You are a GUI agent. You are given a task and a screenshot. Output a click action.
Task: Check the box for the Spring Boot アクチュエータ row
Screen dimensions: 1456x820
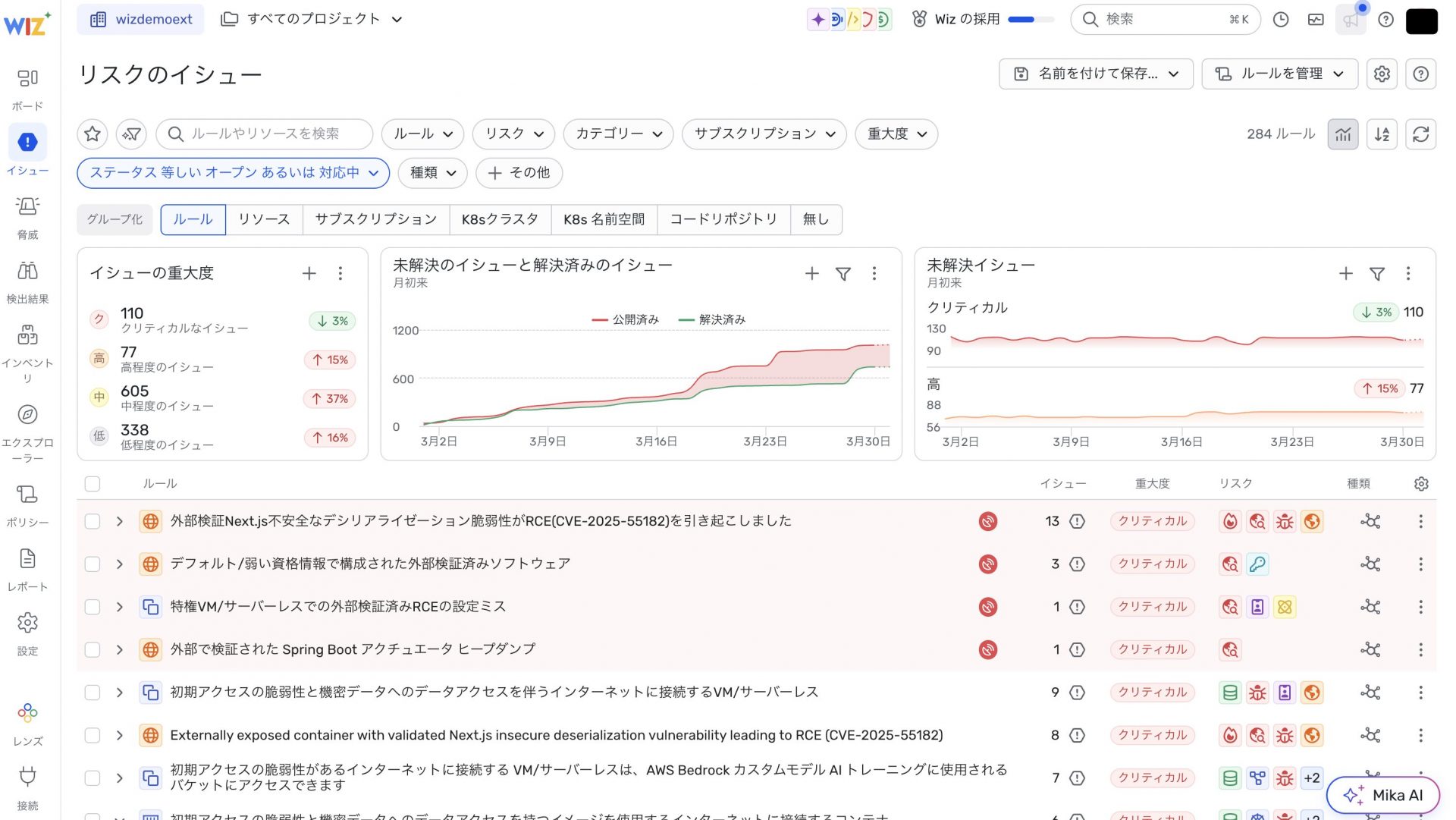coord(93,650)
